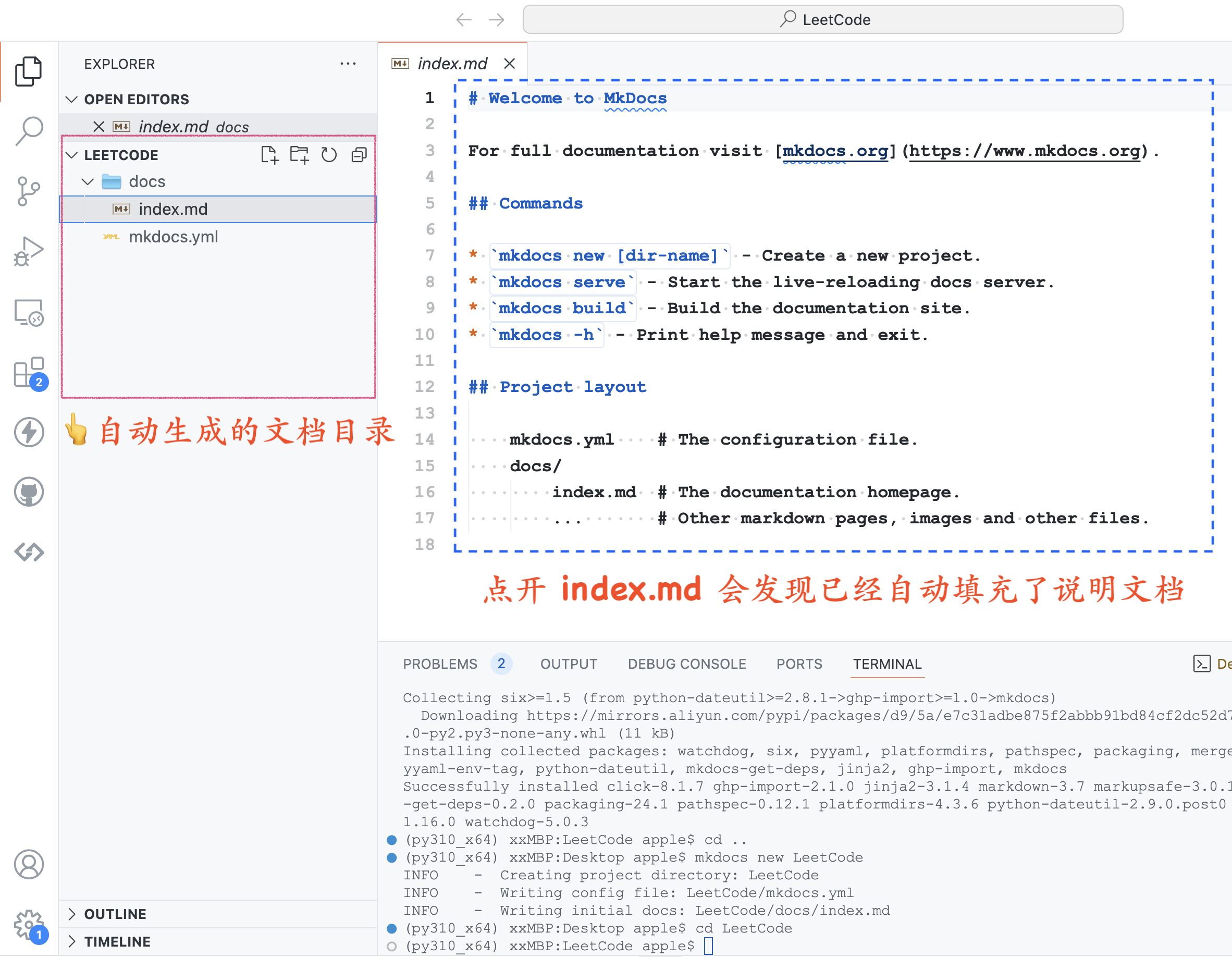The height and width of the screenshot is (957, 1232).
Task: Switch to the PORTS panel tab
Action: click(799, 664)
